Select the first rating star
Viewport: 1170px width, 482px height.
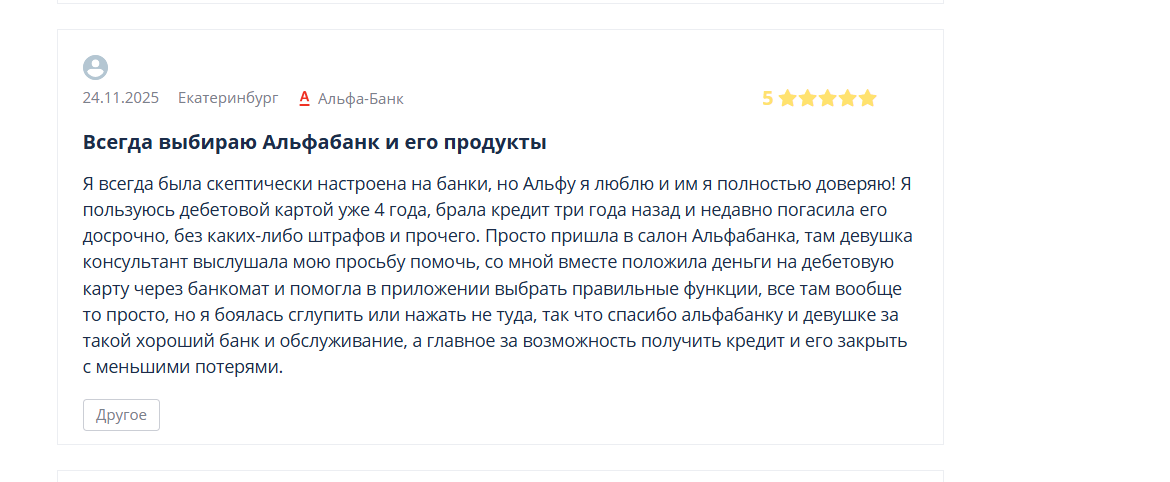point(787,98)
